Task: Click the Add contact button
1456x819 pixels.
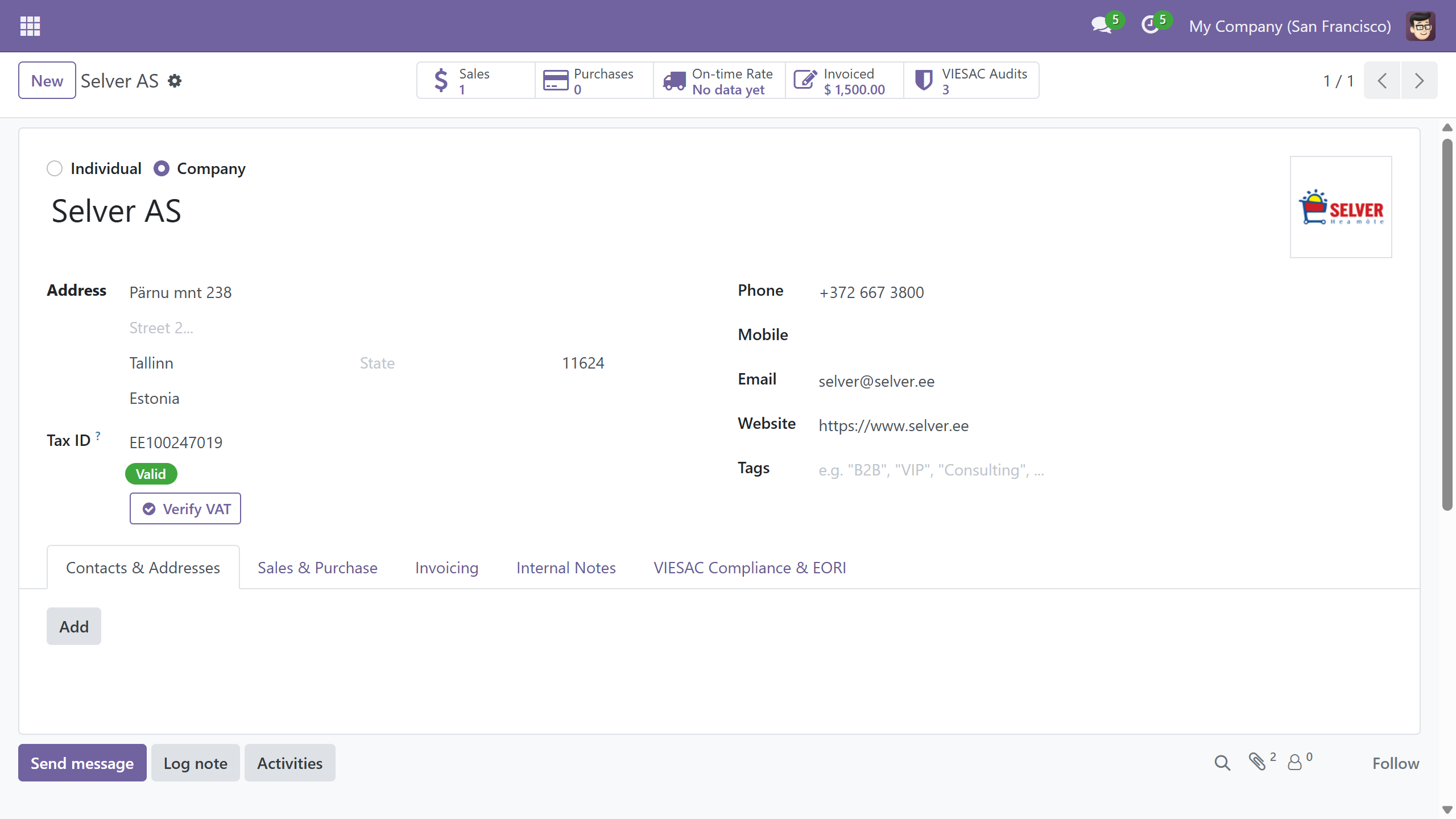Action: coord(74,626)
